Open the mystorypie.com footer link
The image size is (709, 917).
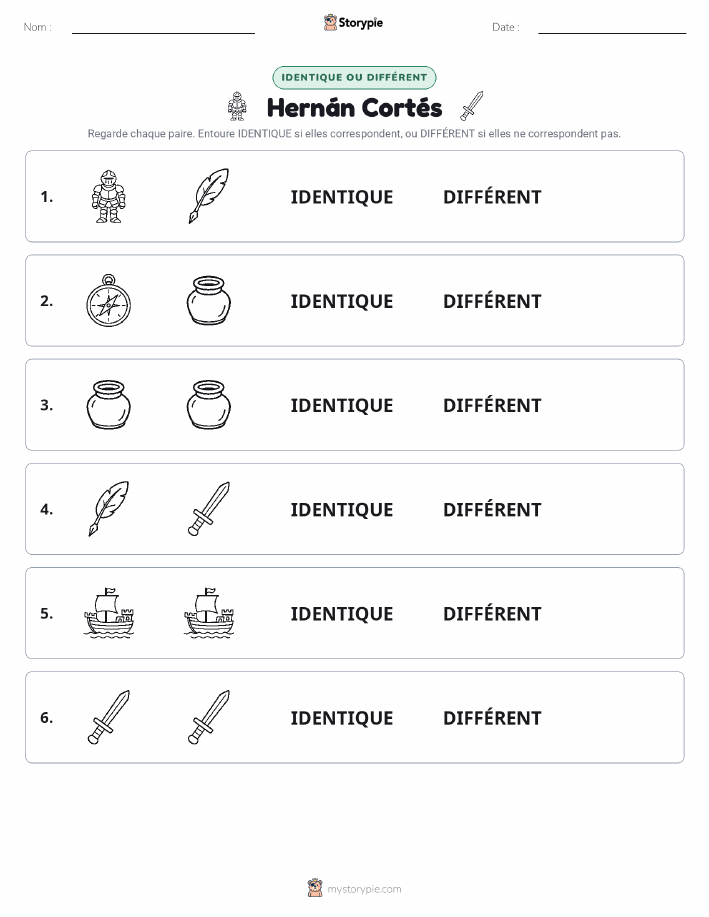[x=354, y=888]
